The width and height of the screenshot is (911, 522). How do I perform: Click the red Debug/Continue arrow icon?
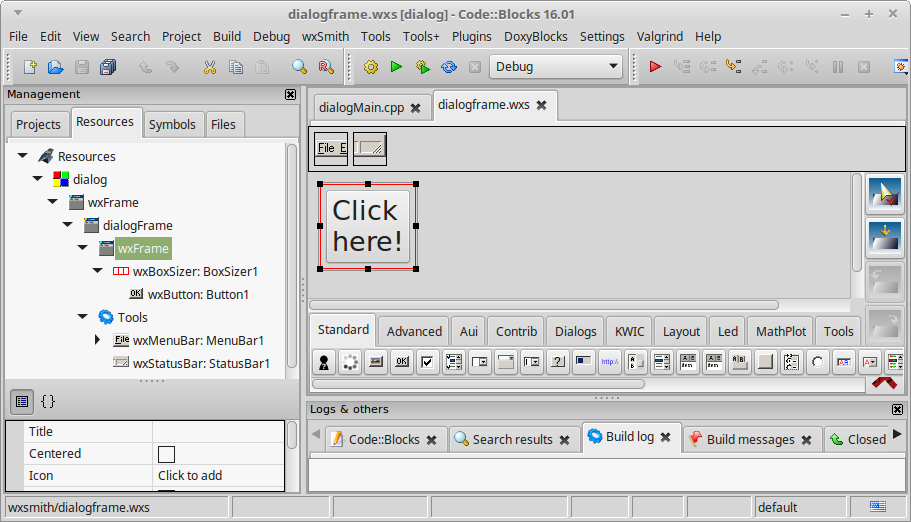(x=655, y=67)
